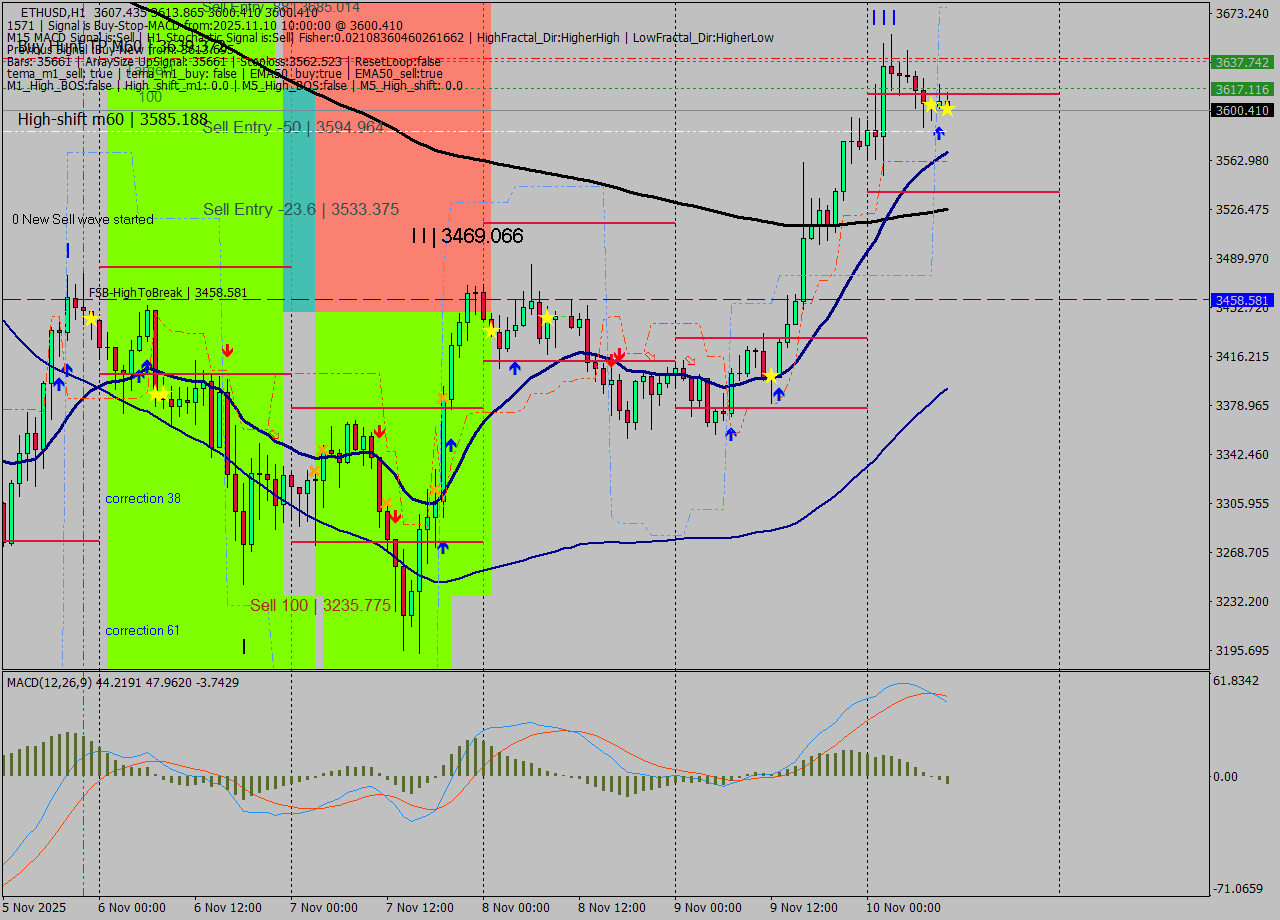This screenshot has width=1280, height=920.
Task: Select the 'FSB-HighToBreak | 3458.581' label
Action: [x=167, y=293]
